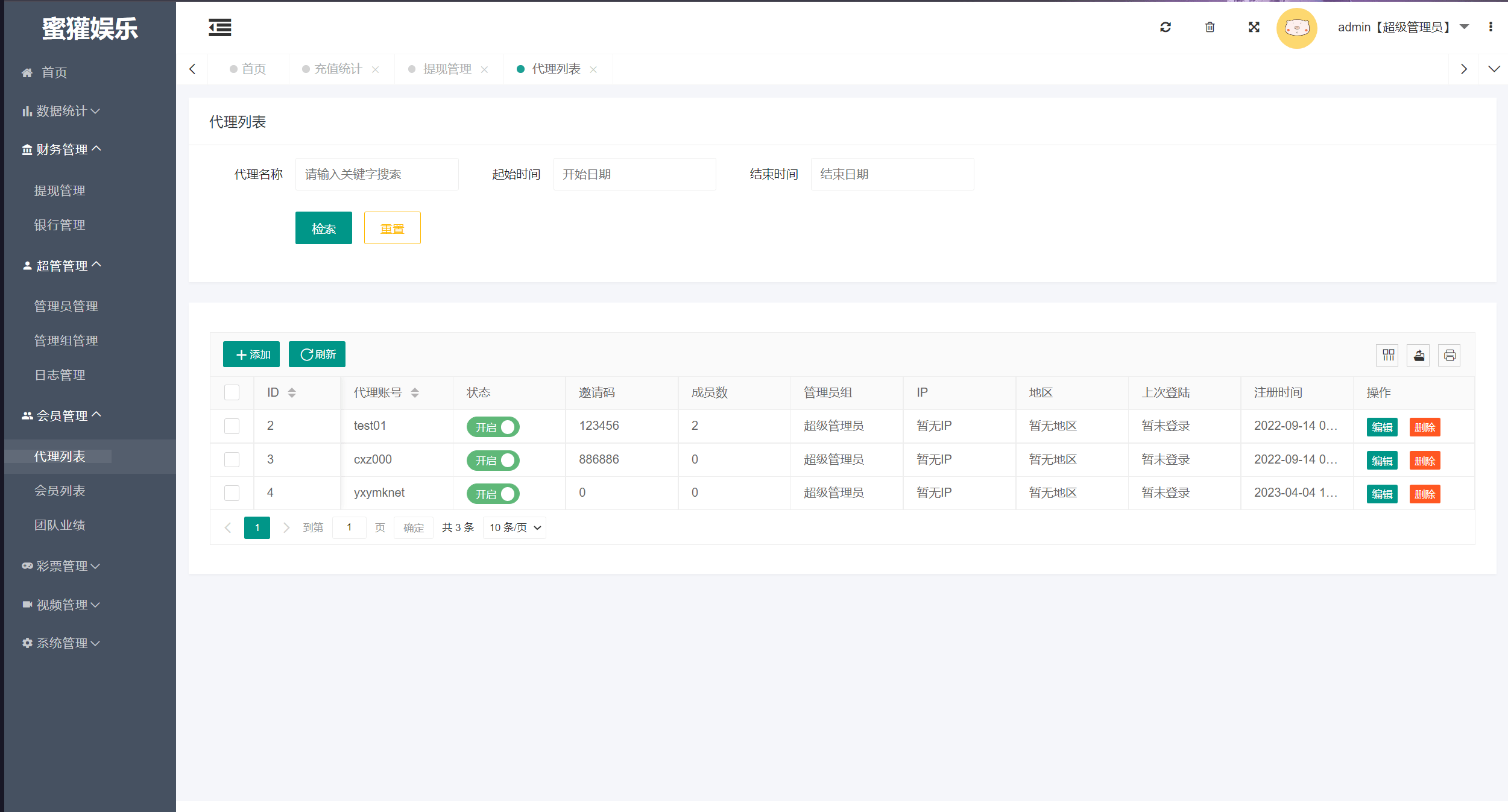
Task: Click the table print icon
Action: click(x=1450, y=355)
